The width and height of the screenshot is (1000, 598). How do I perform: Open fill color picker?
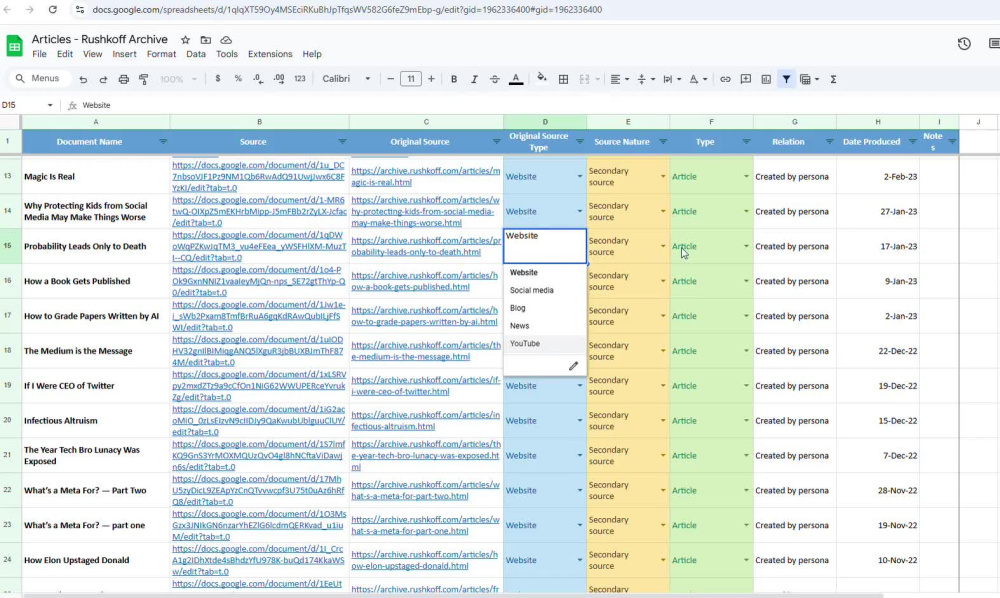[x=541, y=78]
